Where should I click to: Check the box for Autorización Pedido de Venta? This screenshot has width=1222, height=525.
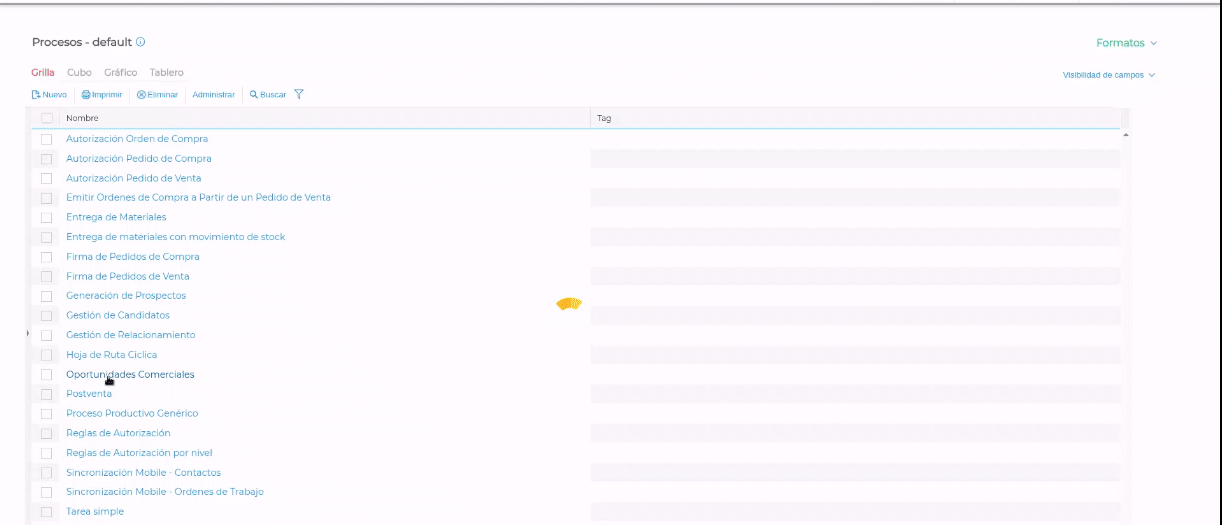tap(46, 178)
